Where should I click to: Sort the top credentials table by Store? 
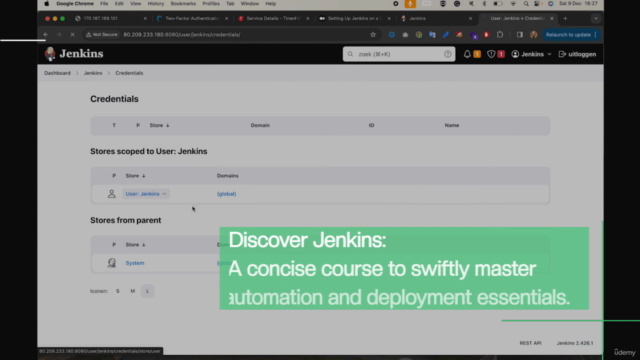click(x=159, y=125)
